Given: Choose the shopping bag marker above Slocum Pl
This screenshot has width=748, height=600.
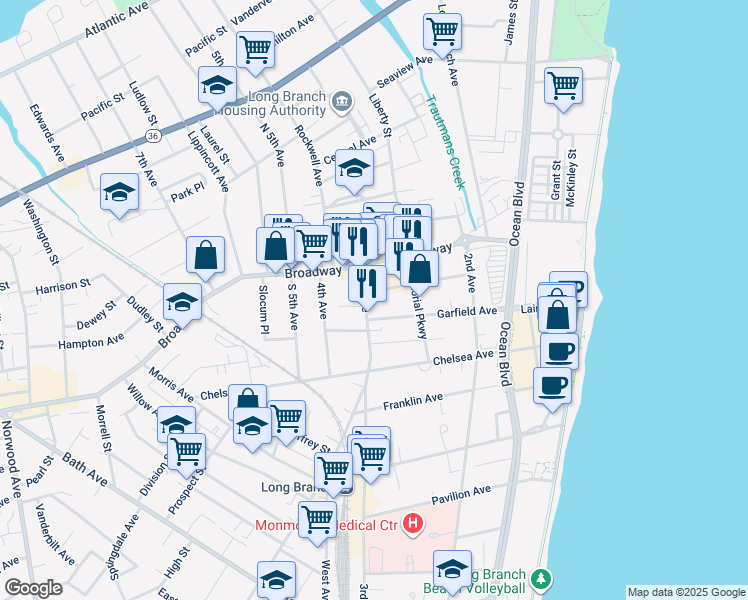Looking at the screenshot, I should [276, 248].
